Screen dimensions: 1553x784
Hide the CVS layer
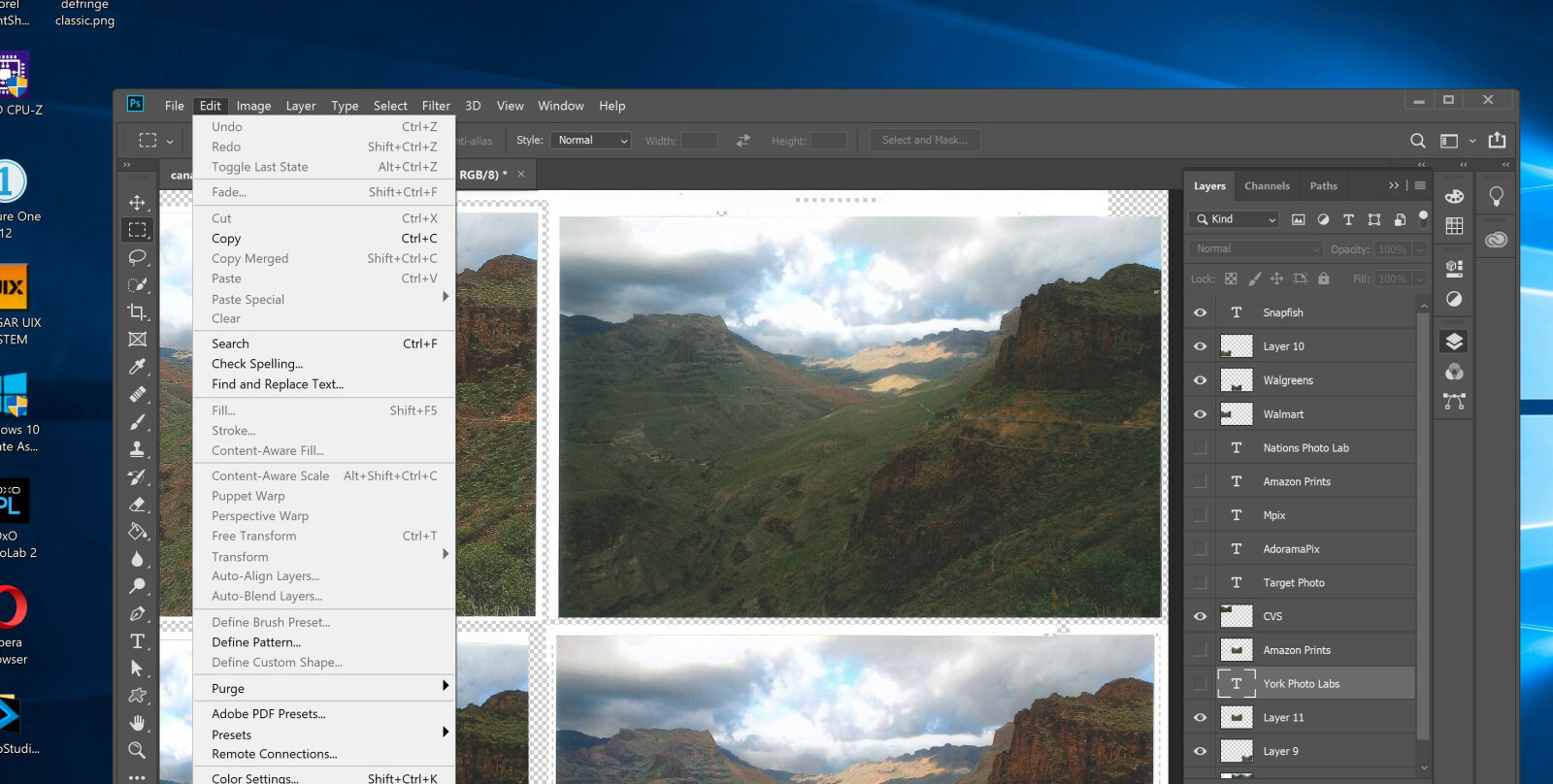click(x=1200, y=616)
